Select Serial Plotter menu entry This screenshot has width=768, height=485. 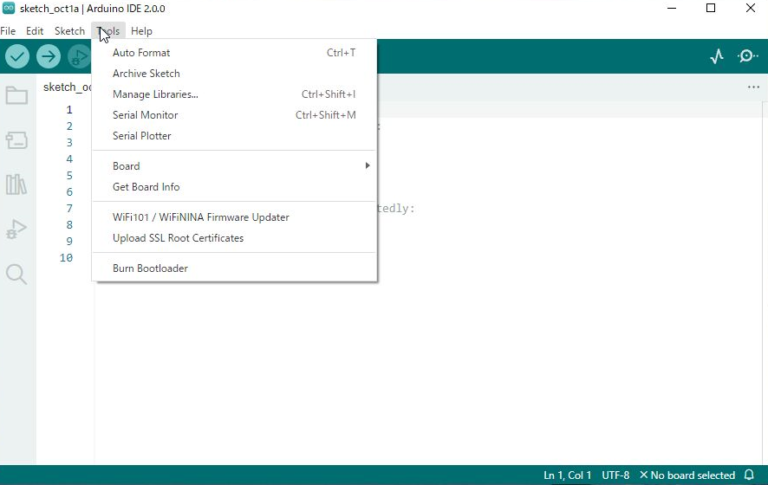click(x=234, y=136)
